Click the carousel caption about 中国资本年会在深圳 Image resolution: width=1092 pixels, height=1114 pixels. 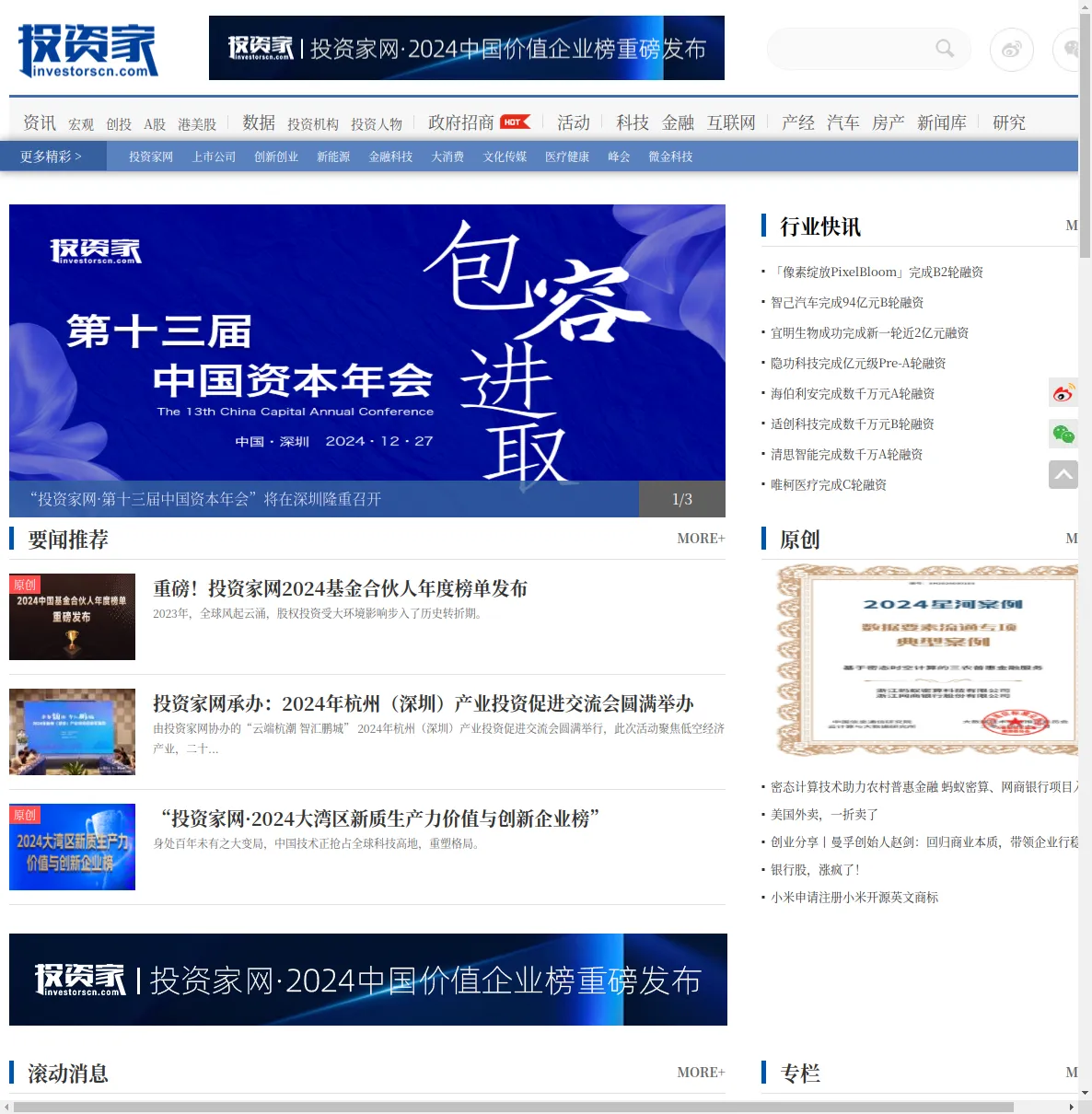(206, 499)
